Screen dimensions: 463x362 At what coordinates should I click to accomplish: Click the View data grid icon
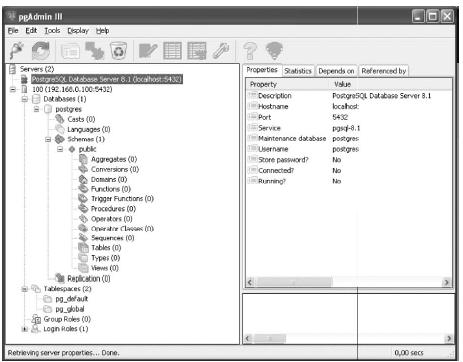pyautogui.click(x=173, y=51)
